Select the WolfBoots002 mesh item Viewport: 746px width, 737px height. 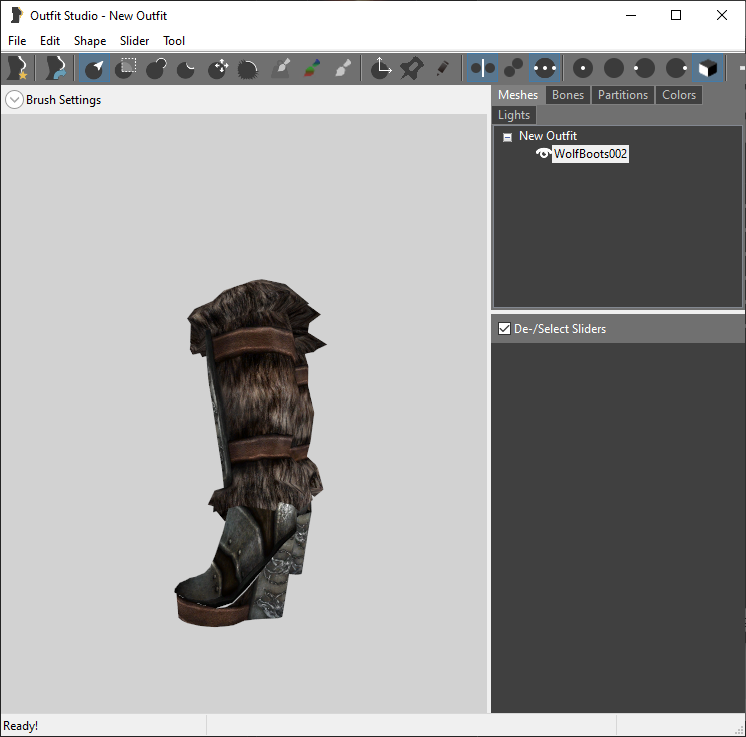tap(590, 154)
